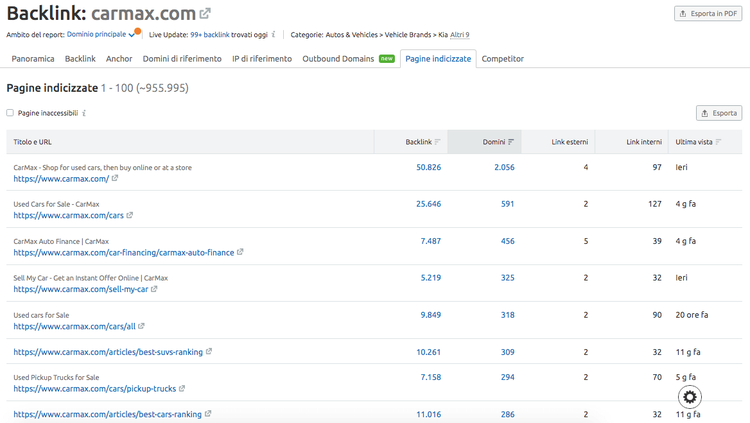Click backlink count 10.261
Screen dimensions: 750x423
429,352
